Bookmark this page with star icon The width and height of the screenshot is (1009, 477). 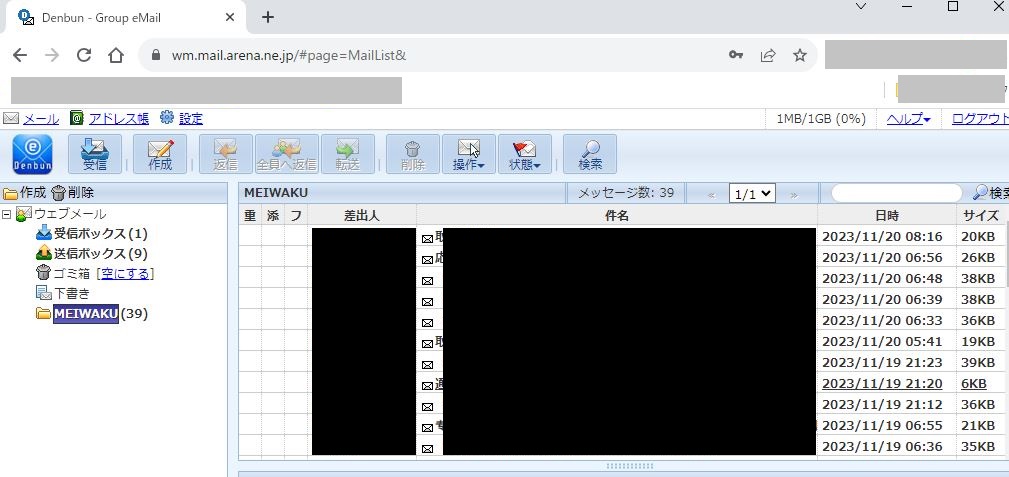(x=799, y=55)
